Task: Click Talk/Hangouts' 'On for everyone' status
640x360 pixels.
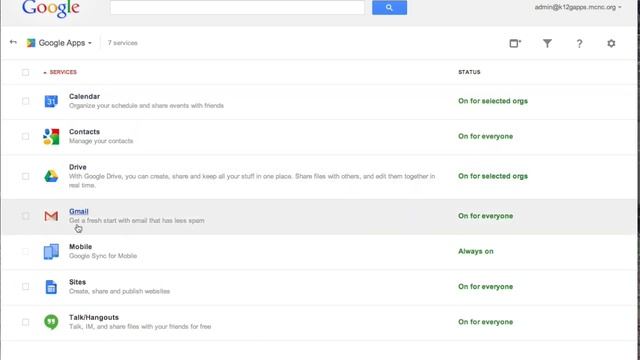Action: click(x=485, y=322)
